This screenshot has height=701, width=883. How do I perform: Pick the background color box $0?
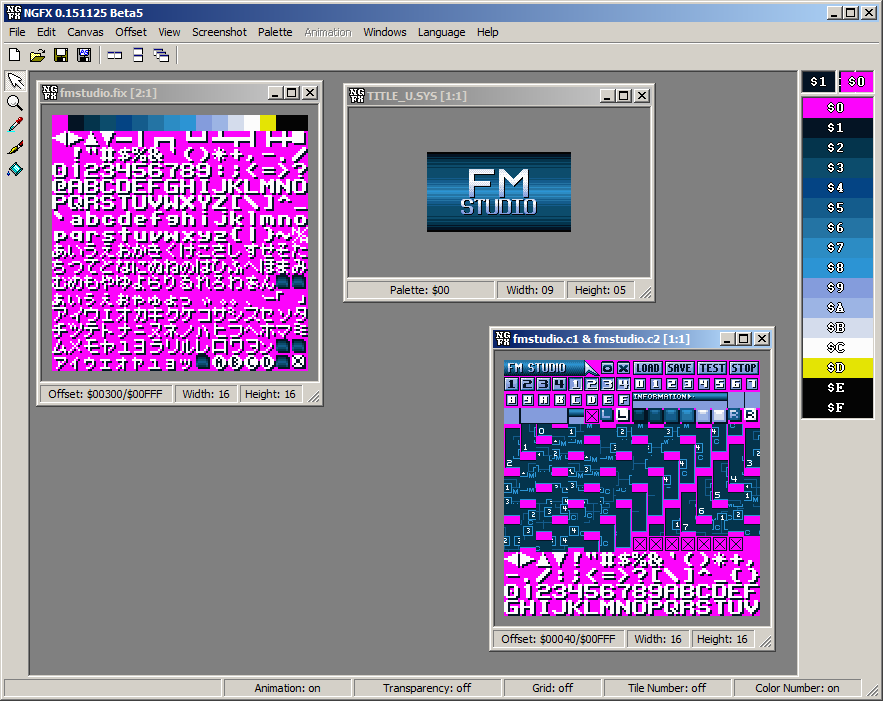(856, 82)
